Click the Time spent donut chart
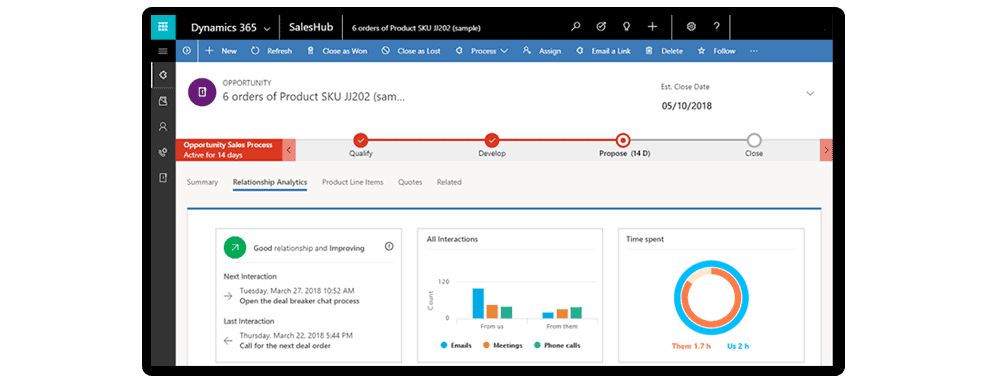This screenshot has height=386, width=1000. tap(710, 298)
